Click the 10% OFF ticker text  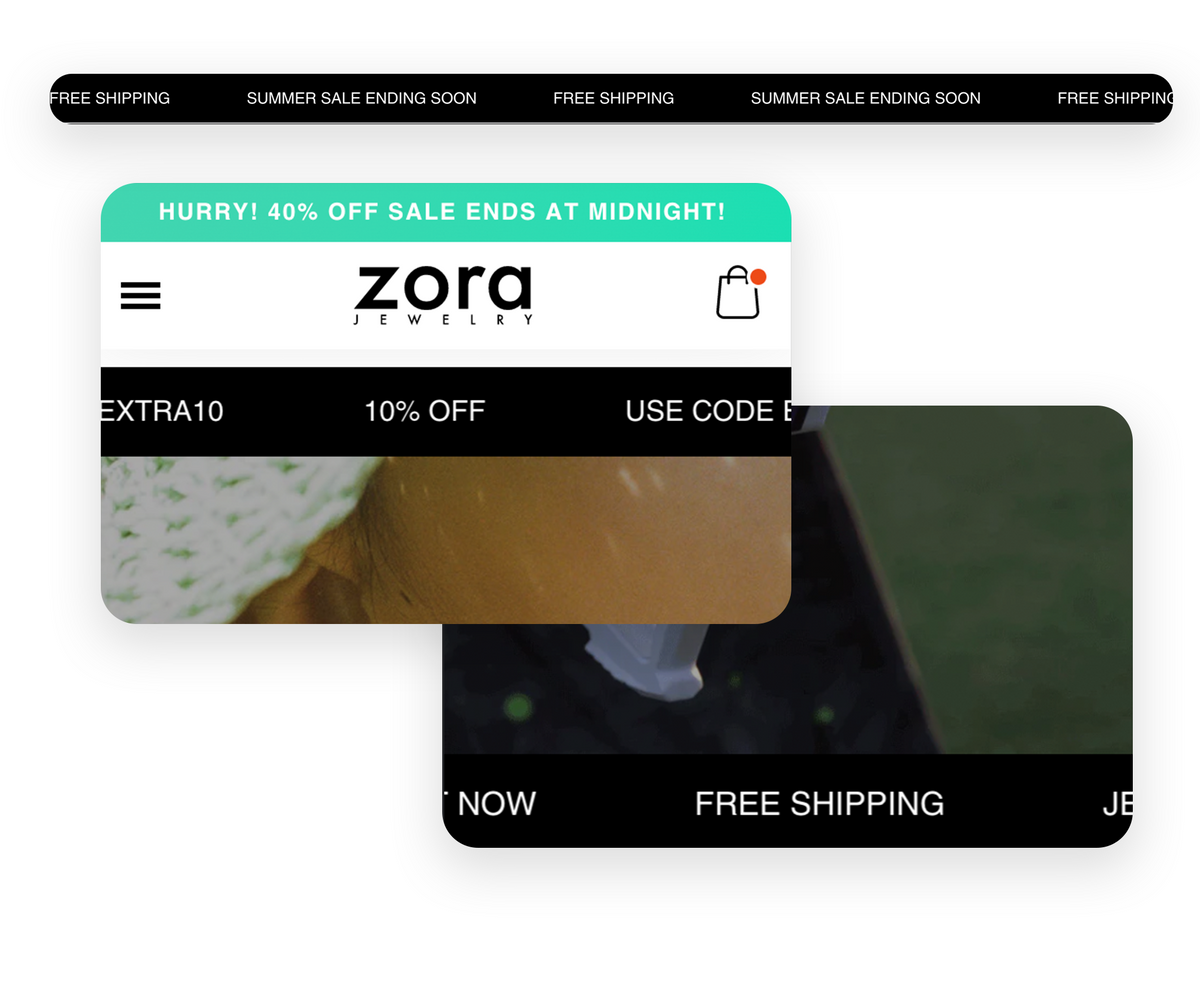coord(424,411)
